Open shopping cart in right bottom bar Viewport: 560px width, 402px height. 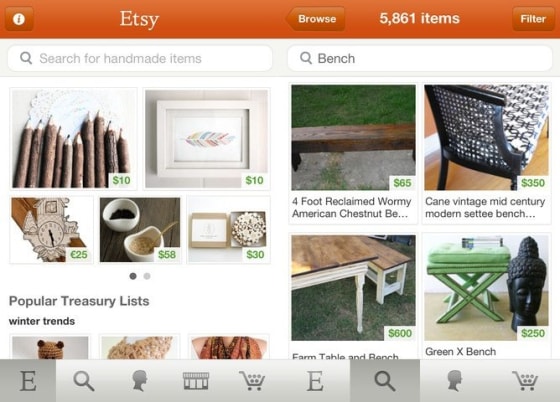tap(525, 381)
